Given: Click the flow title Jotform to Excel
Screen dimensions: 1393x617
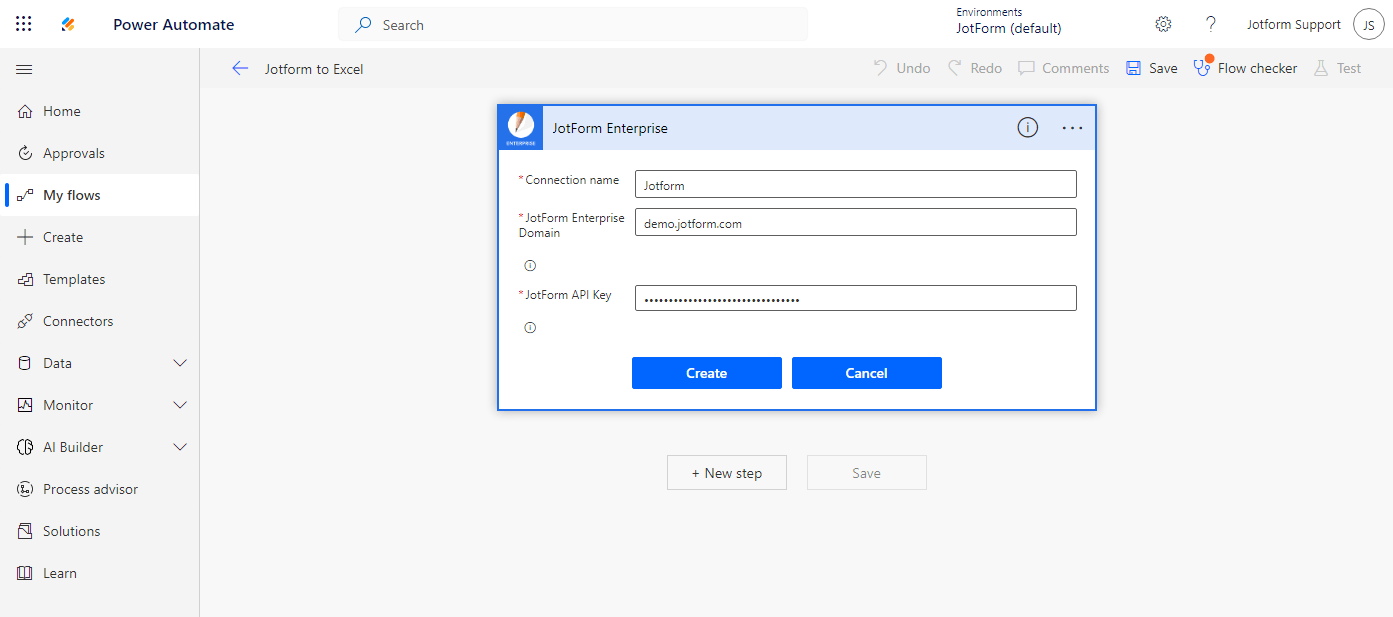Looking at the screenshot, I should [x=314, y=69].
